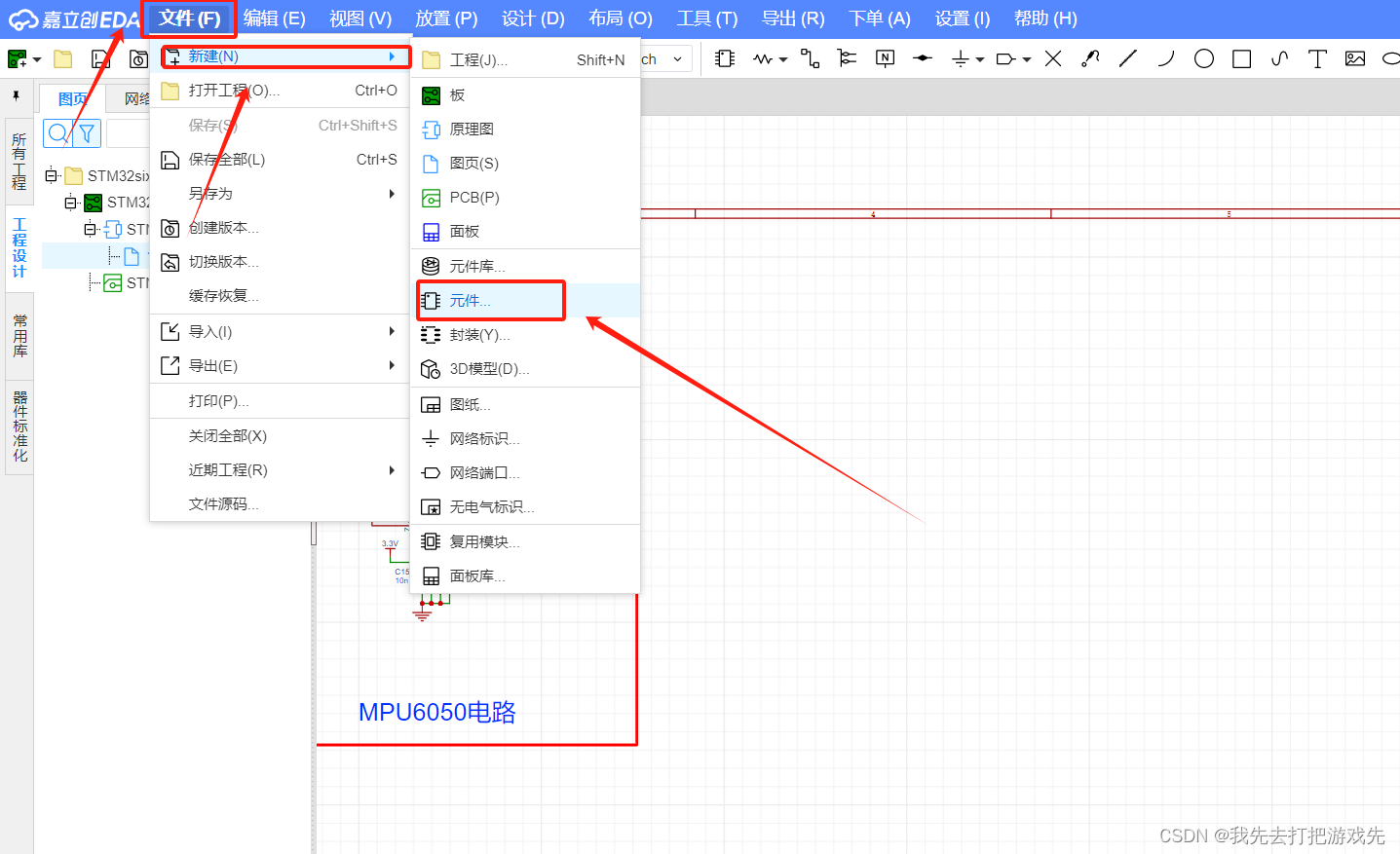Select the rectangle drawing tool icon

tap(1241, 58)
